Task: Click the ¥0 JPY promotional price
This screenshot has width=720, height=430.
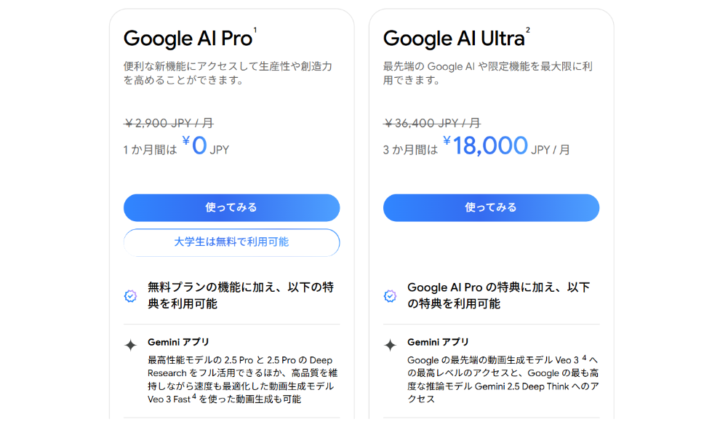Action: (205, 146)
